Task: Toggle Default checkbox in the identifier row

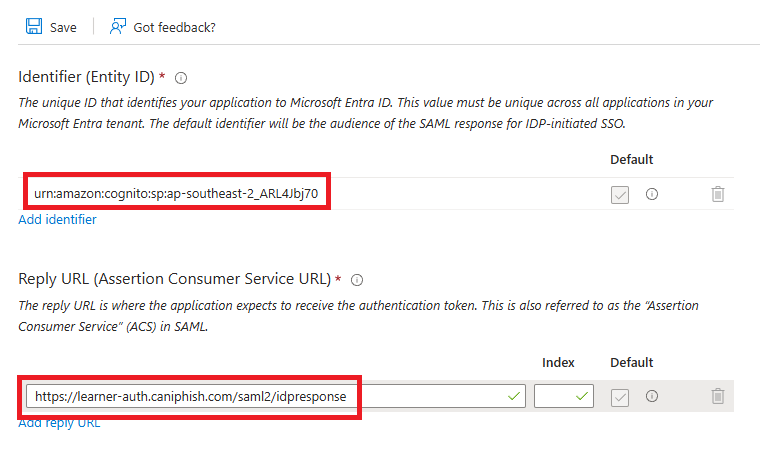Action: (620, 194)
